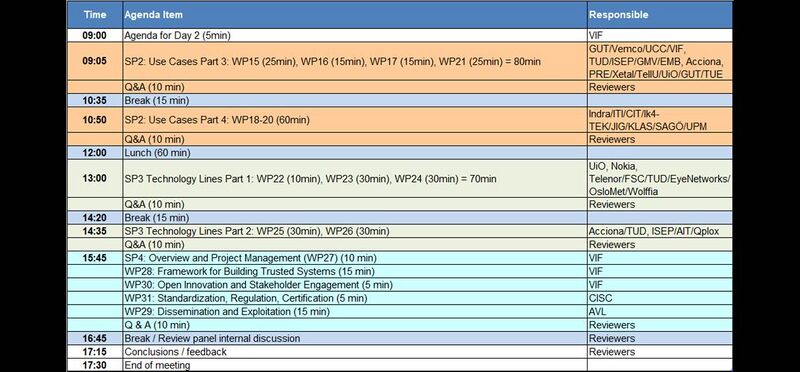800x372 pixels.
Task: Select the SP4: Overview and Project Management cell
Action: 355,258
